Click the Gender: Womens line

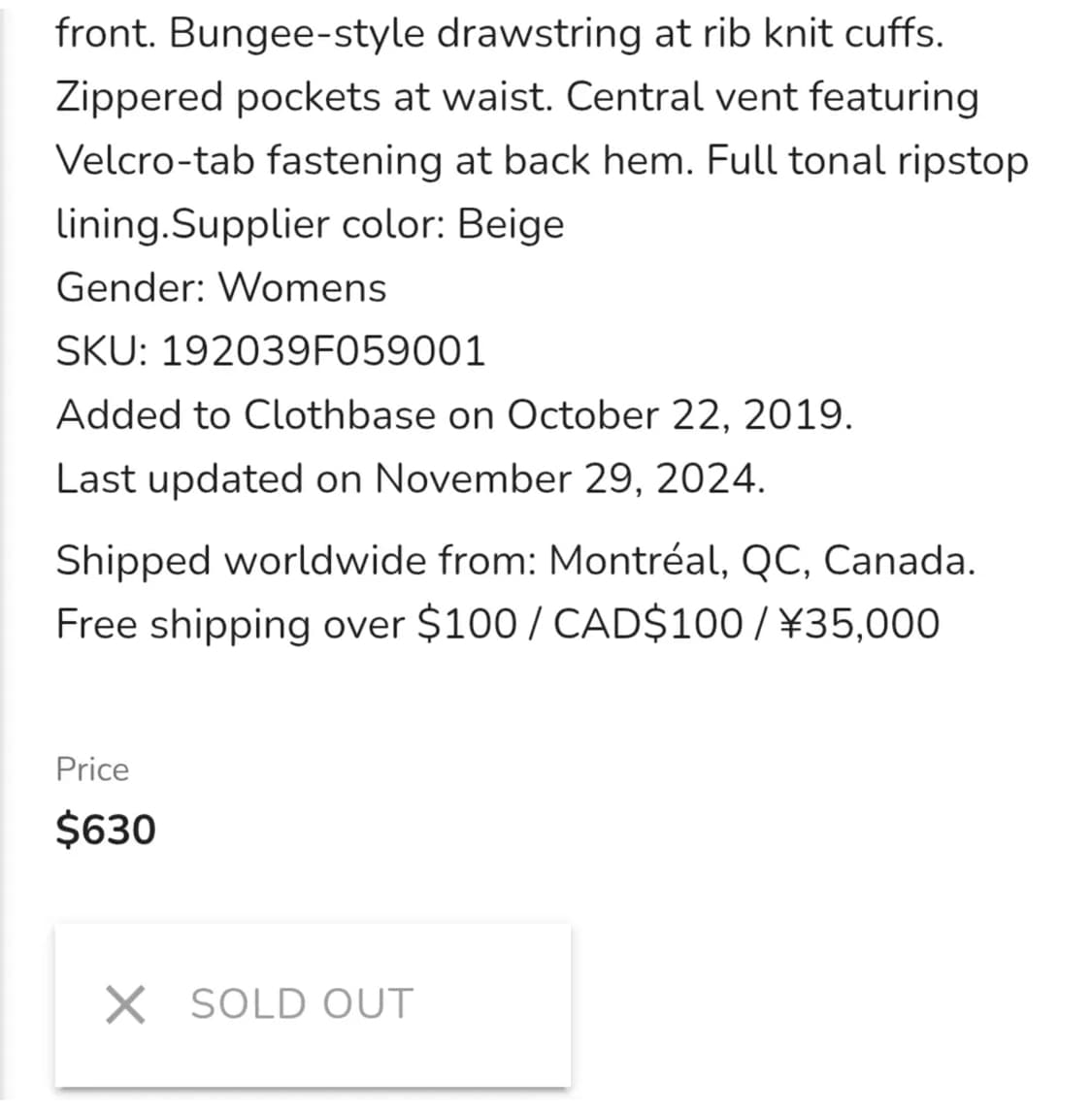[221, 288]
